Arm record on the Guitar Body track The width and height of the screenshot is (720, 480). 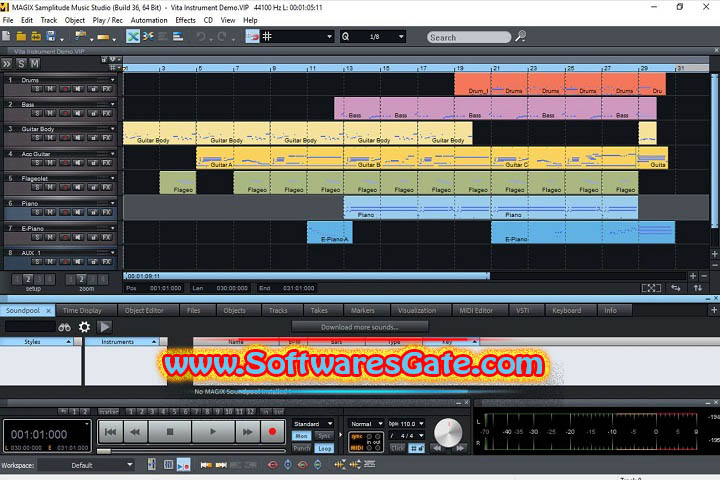65,138
